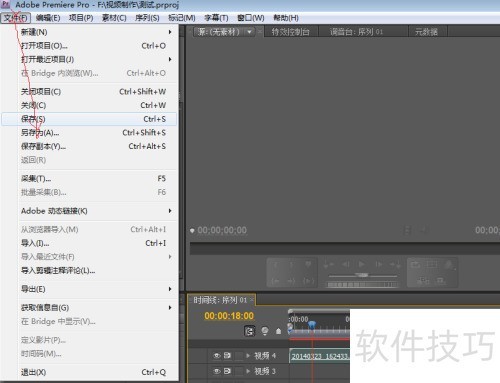Hide the 视频 4 track with the eye icon
Viewport: 500px width, 383px height.
click(x=217, y=355)
